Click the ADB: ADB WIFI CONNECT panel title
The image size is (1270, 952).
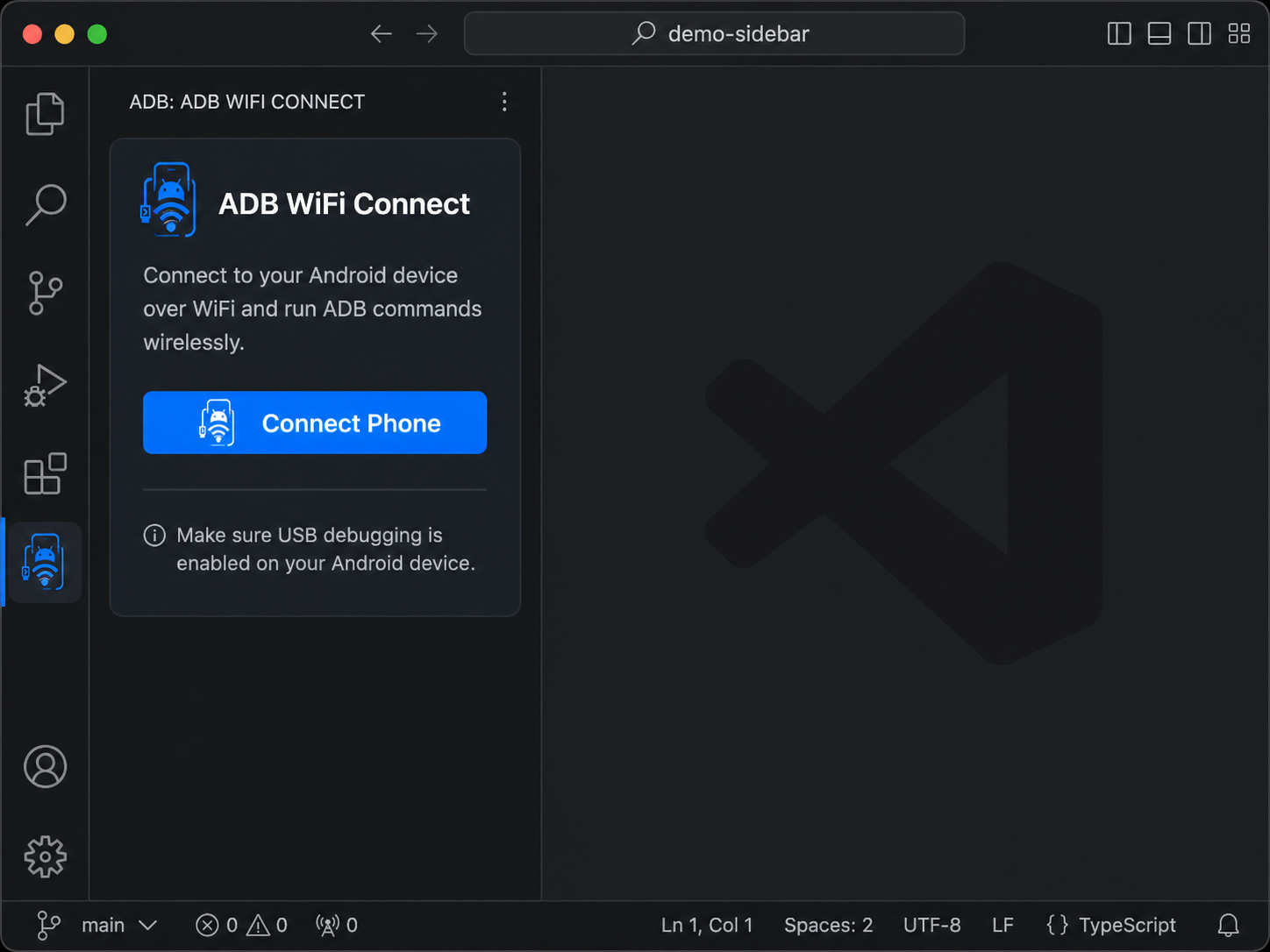coord(246,102)
